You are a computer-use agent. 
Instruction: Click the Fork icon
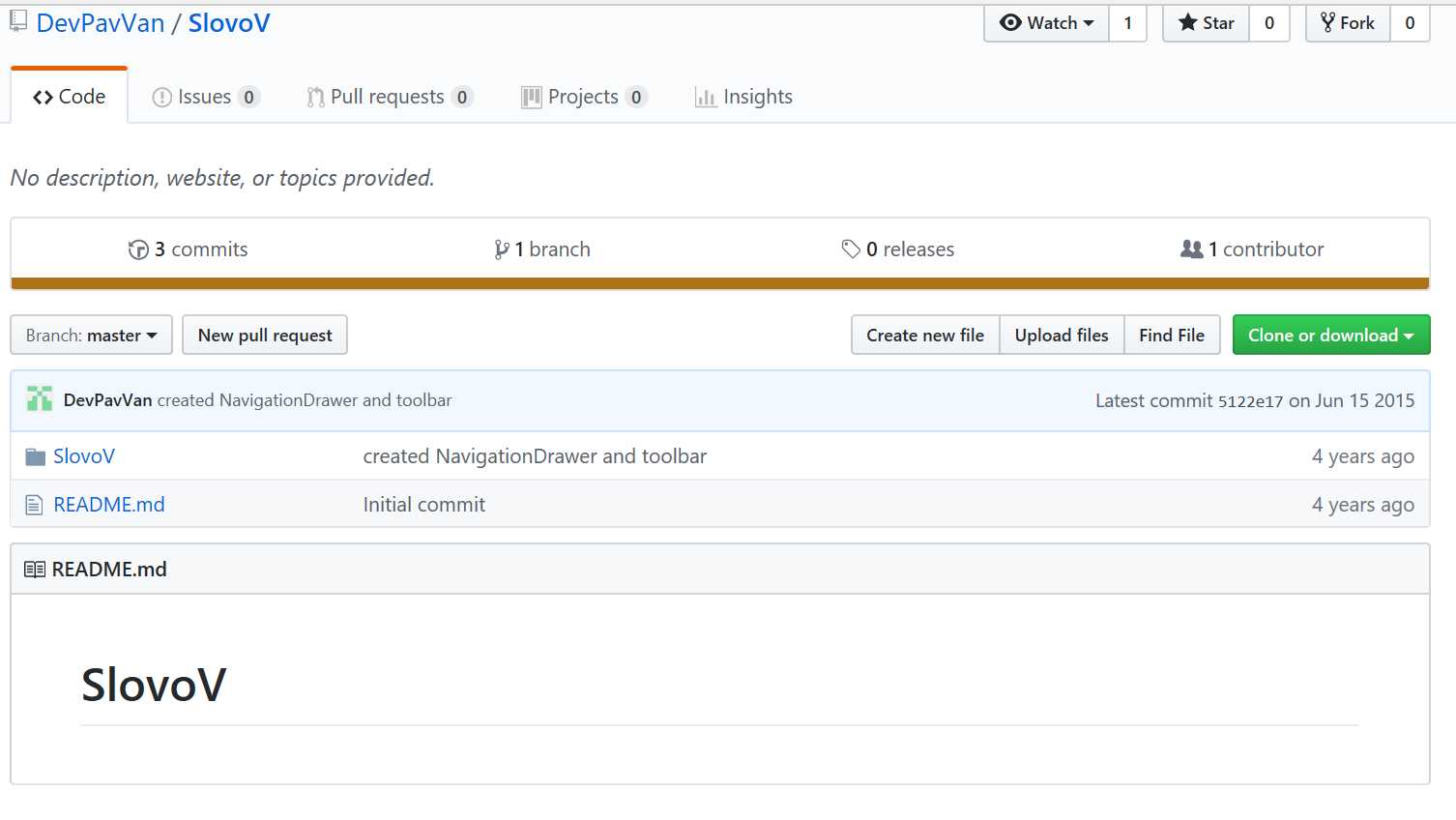(1327, 23)
